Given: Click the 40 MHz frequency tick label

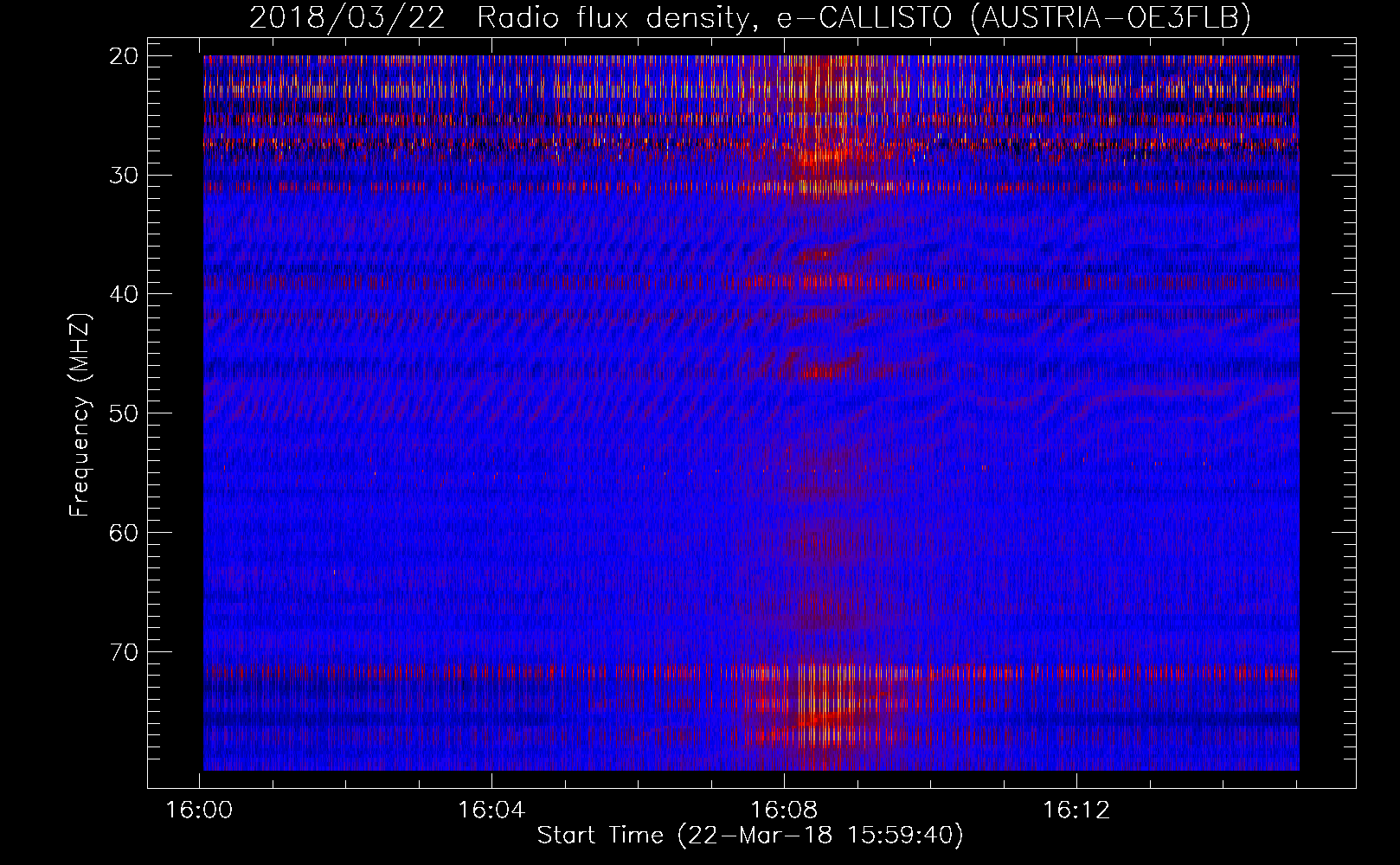Looking at the screenshot, I should click(125, 294).
